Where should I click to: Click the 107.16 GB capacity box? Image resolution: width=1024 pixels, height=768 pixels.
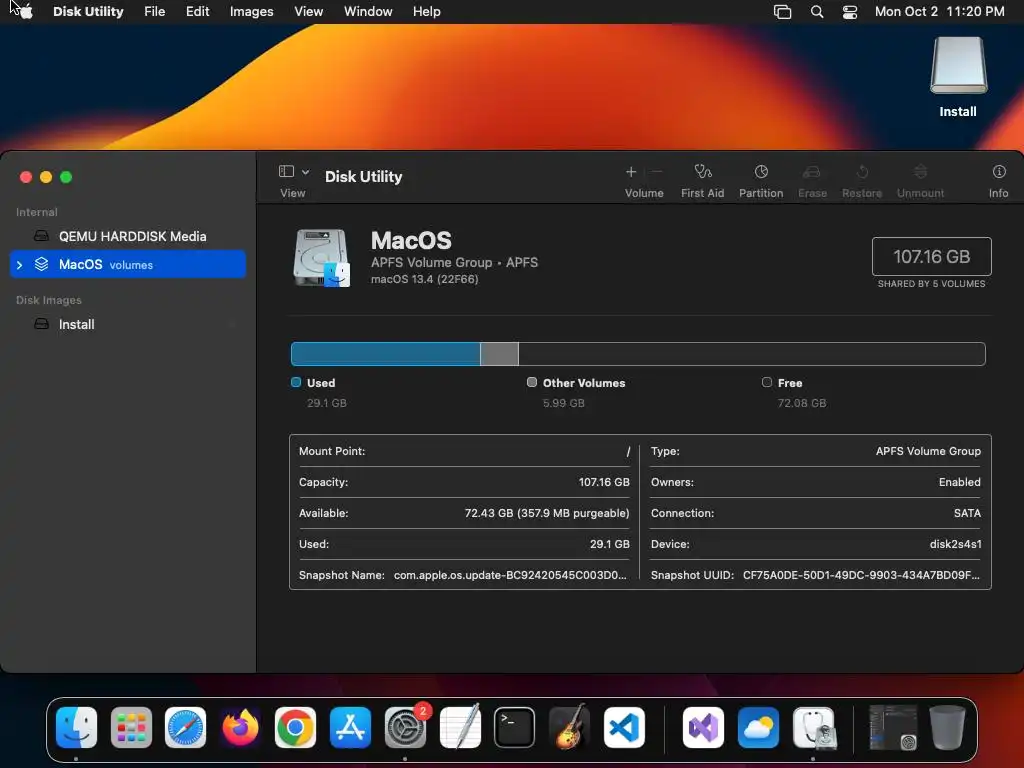(x=931, y=257)
